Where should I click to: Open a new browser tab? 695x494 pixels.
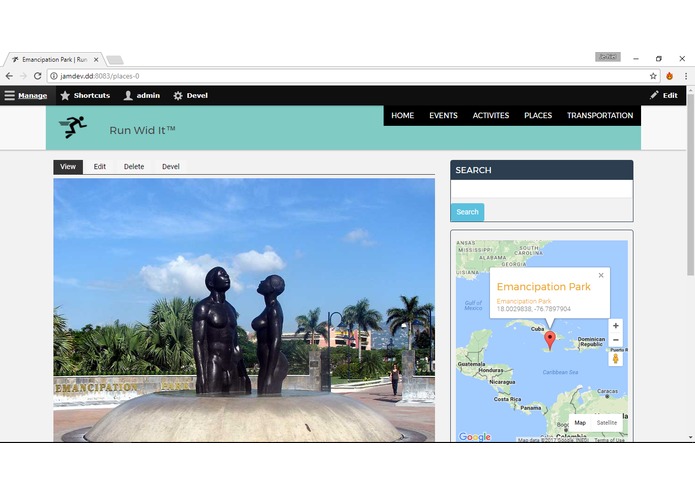[115, 60]
